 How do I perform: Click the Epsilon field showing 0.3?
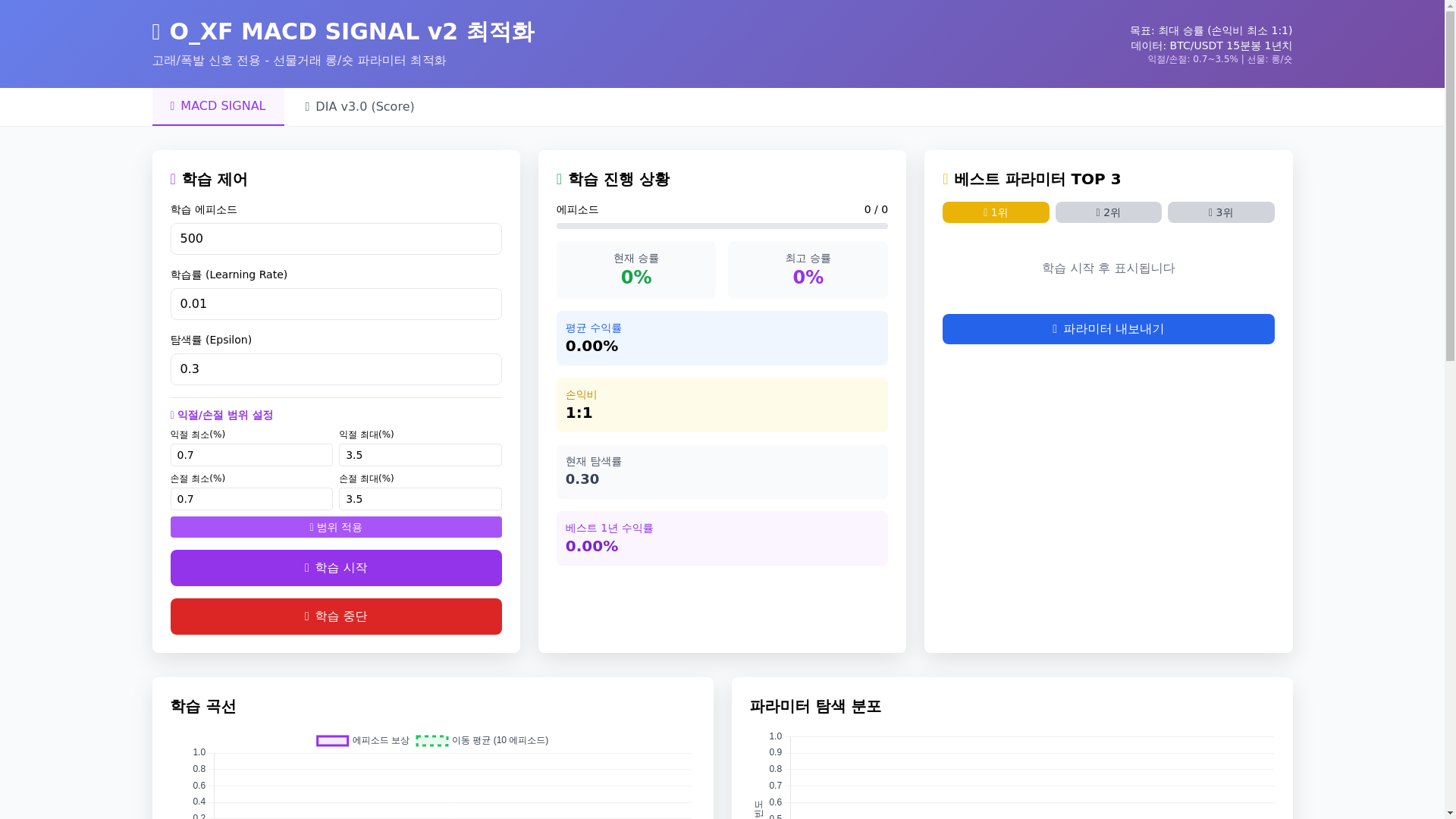(x=336, y=369)
